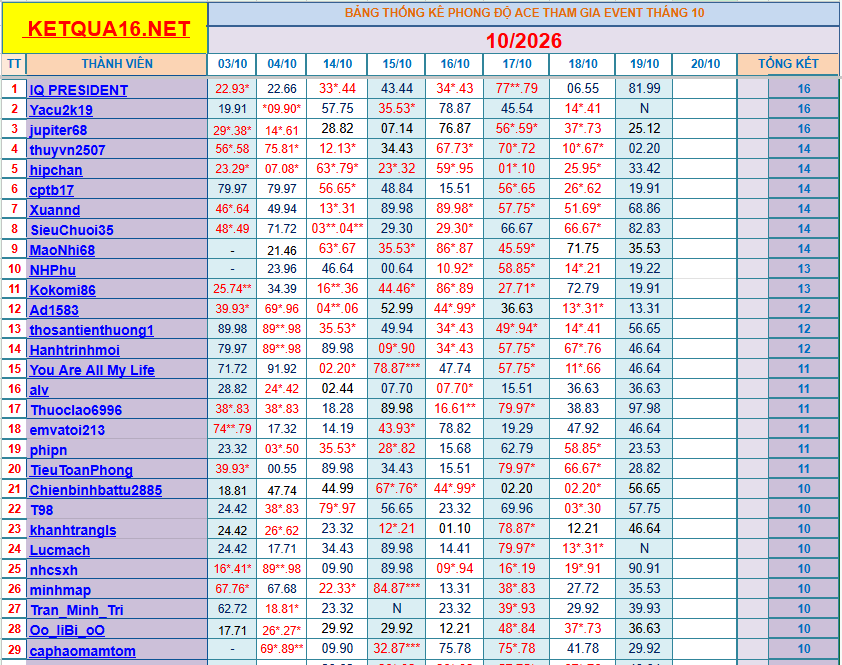Click the 03/10 date column header
This screenshot has height=665, width=842.
232,64
